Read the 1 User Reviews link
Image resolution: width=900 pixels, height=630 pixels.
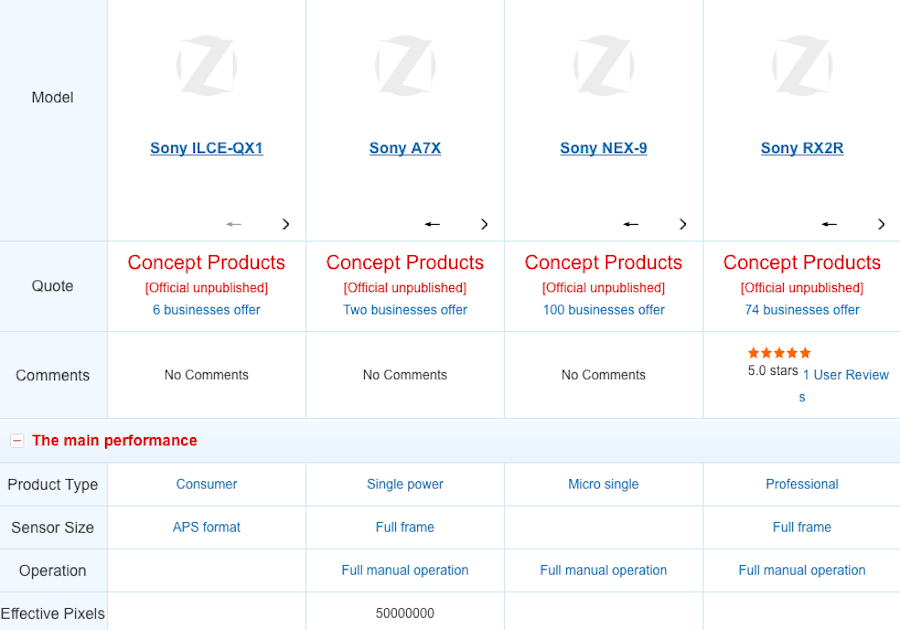[845, 375]
